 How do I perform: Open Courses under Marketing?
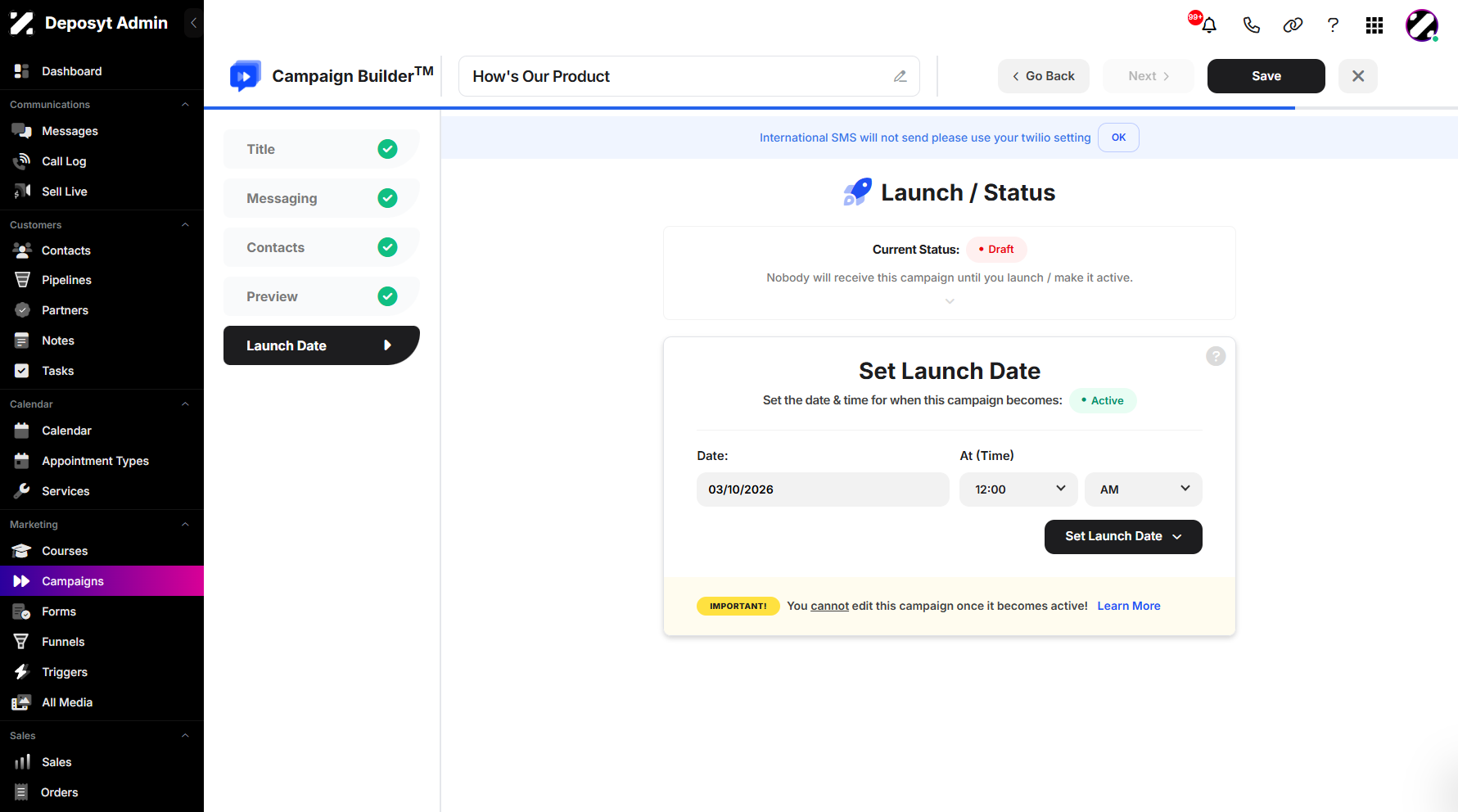pos(102,551)
